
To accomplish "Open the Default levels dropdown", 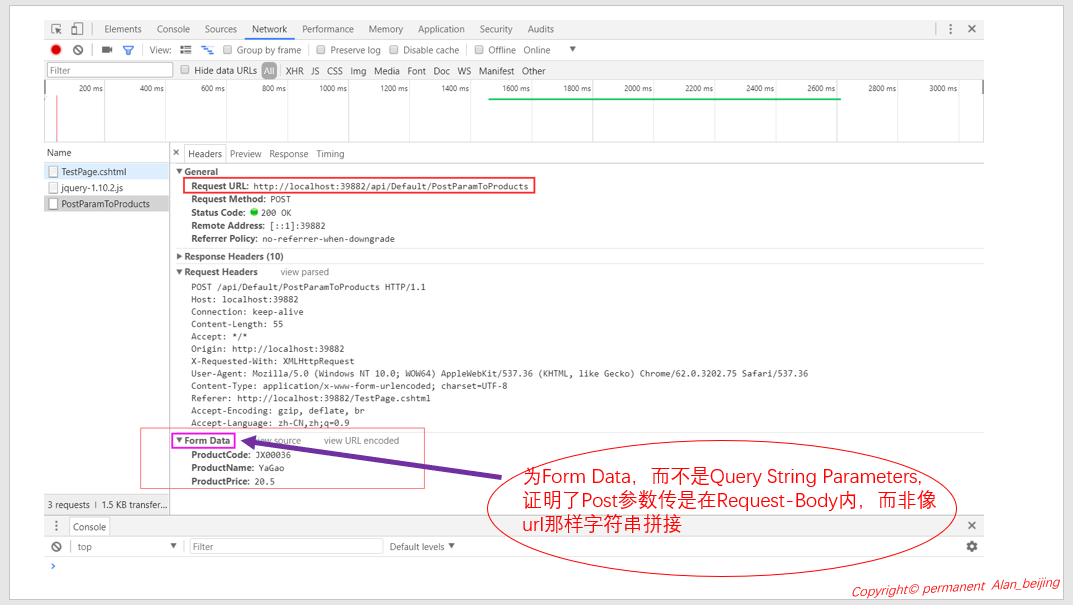I will pyautogui.click(x=422, y=546).
